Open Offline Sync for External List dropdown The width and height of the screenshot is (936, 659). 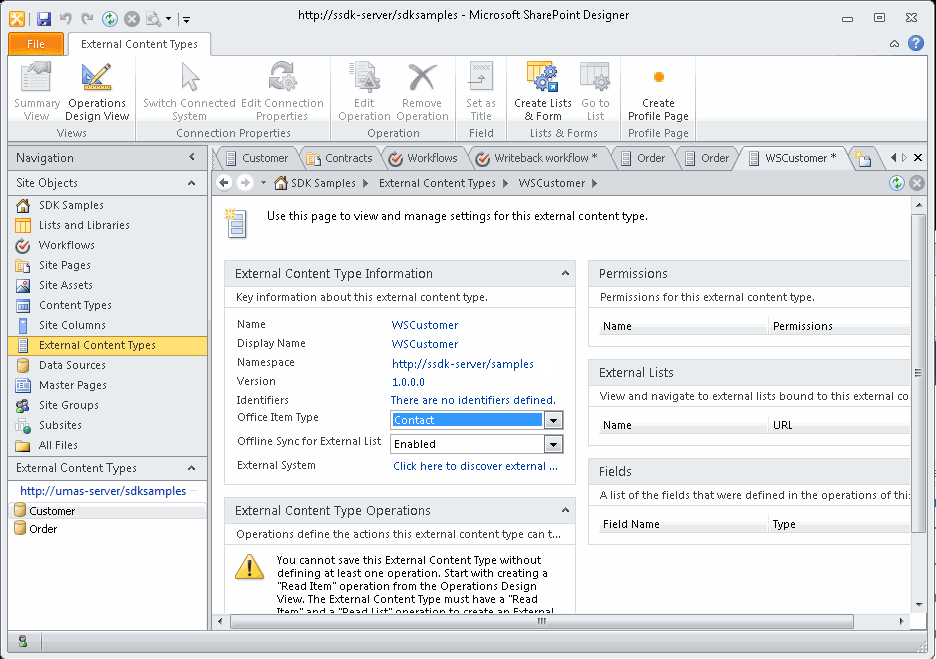(x=553, y=444)
